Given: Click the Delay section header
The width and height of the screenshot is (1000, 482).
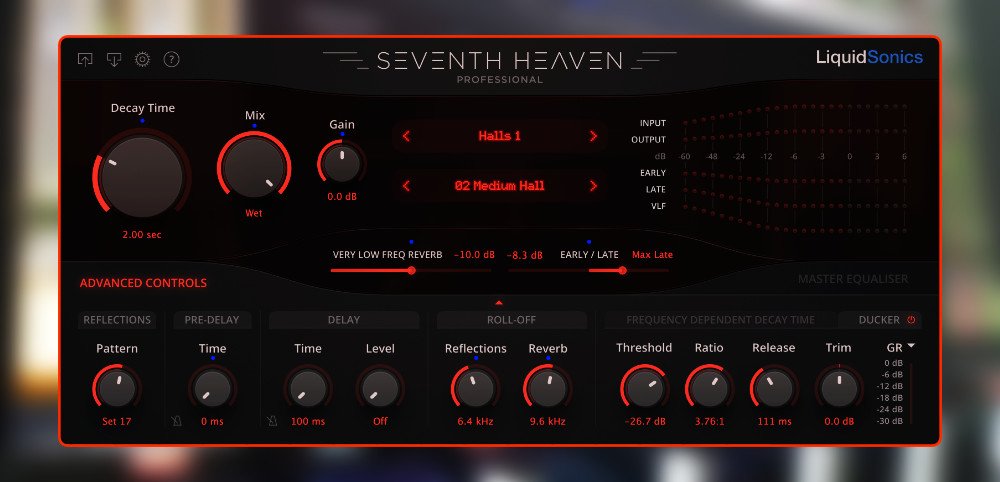Looking at the screenshot, I should (344, 320).
